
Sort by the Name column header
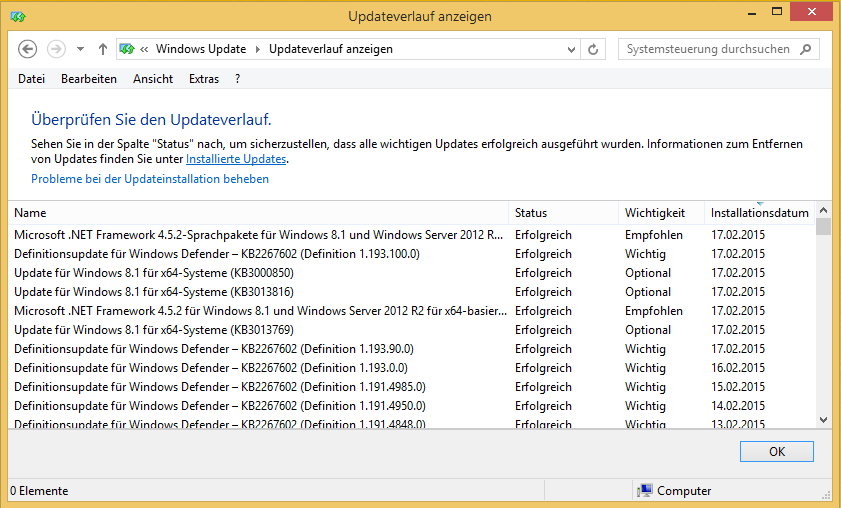[x=259, y=213]
